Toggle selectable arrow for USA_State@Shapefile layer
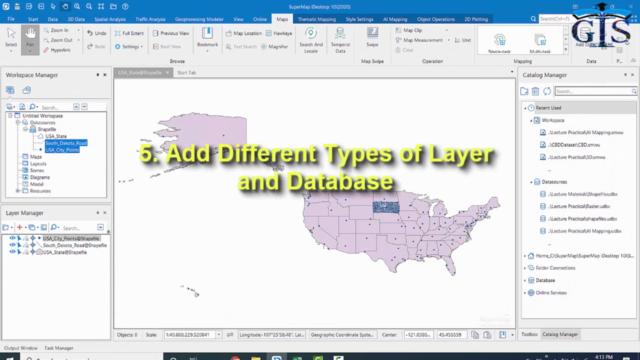 [x=19, y=252]
